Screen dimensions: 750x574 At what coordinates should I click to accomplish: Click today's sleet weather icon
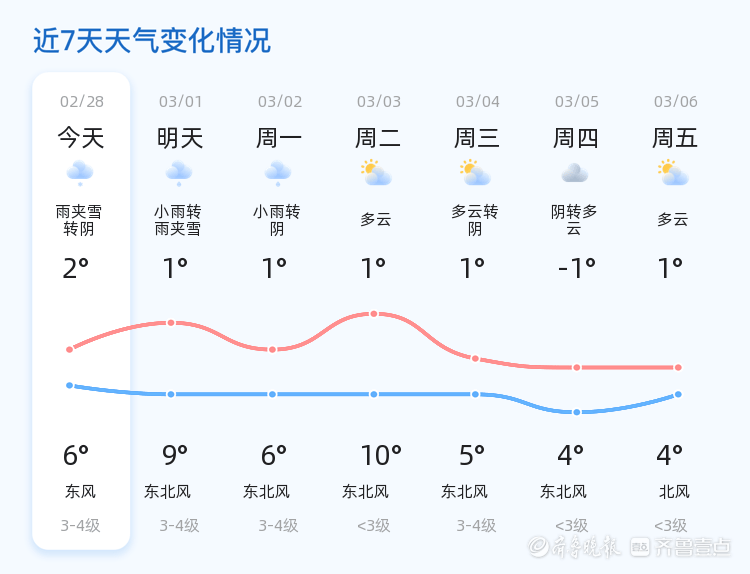(80, 173)
